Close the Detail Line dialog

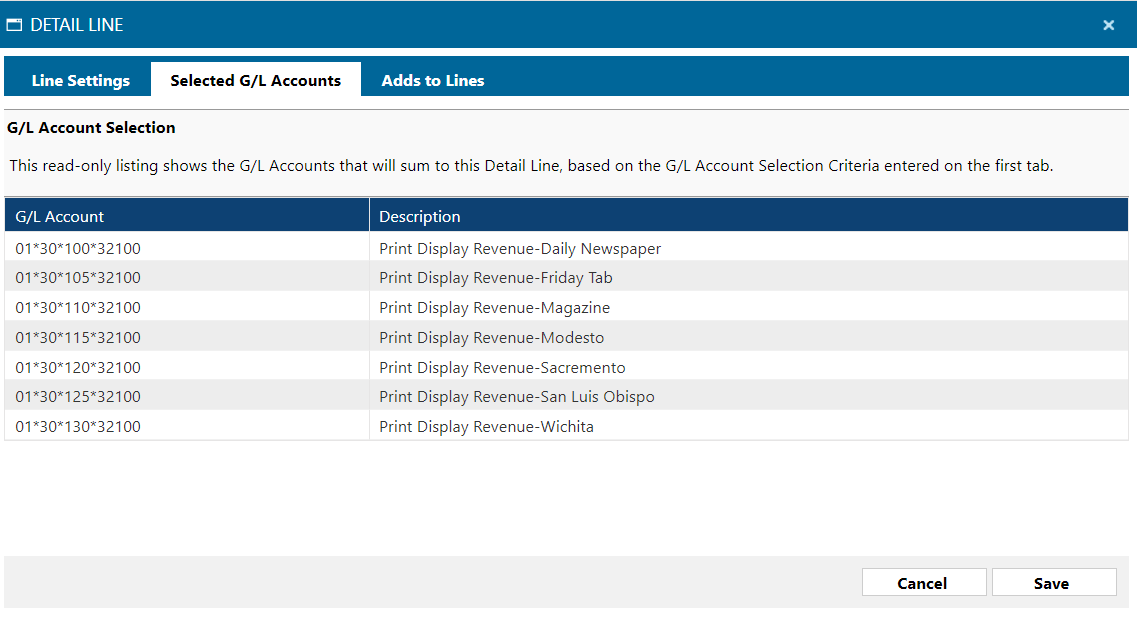pyautogui.click(x=1108, y=25)
